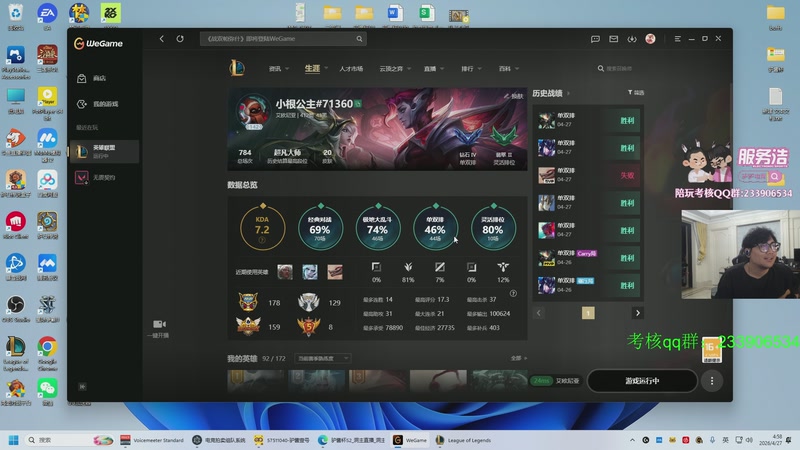
Task: Select the 单双排 46% win rate circle
Action: tap(435, 228)
